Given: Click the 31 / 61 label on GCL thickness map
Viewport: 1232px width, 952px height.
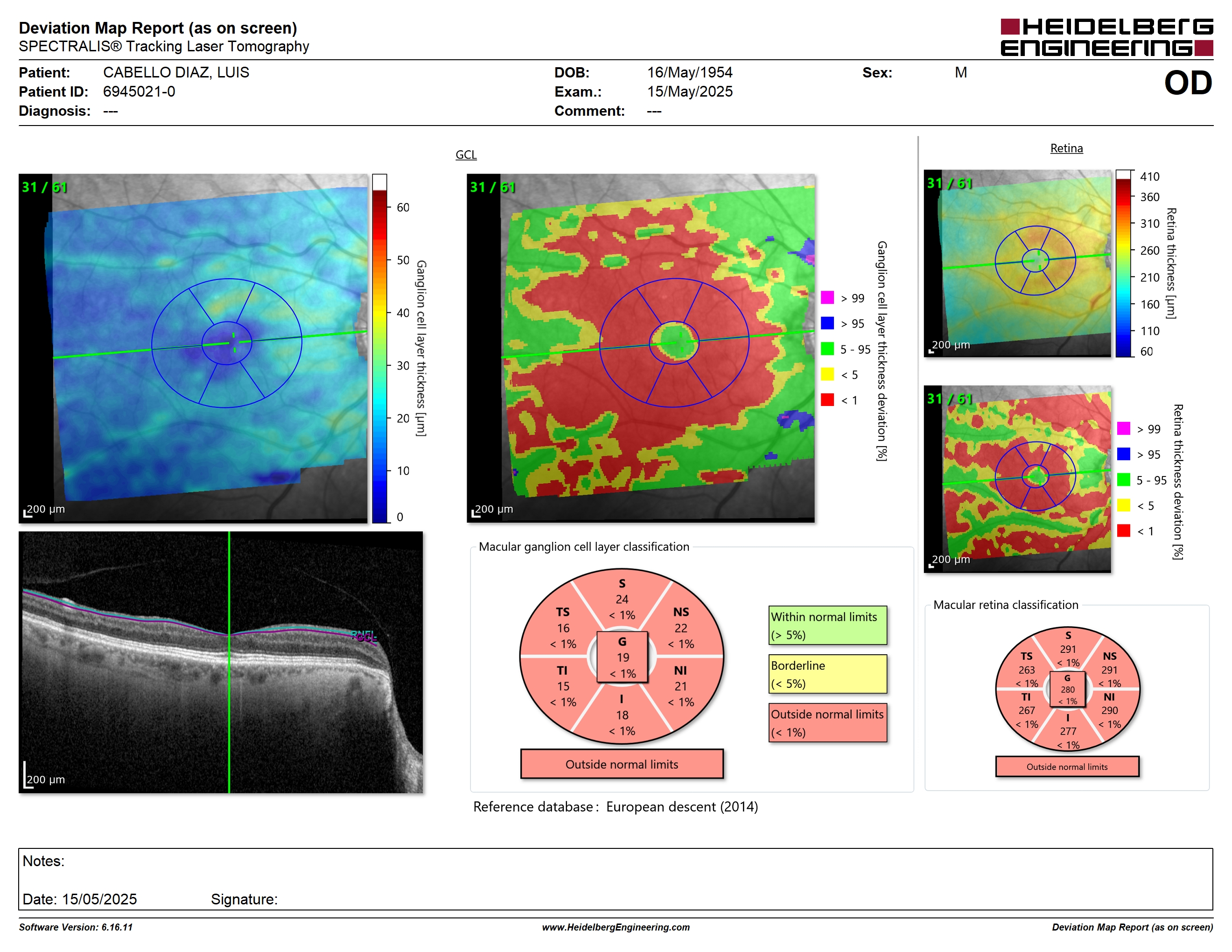Looking at the screenshot, I should click(44, 187).
